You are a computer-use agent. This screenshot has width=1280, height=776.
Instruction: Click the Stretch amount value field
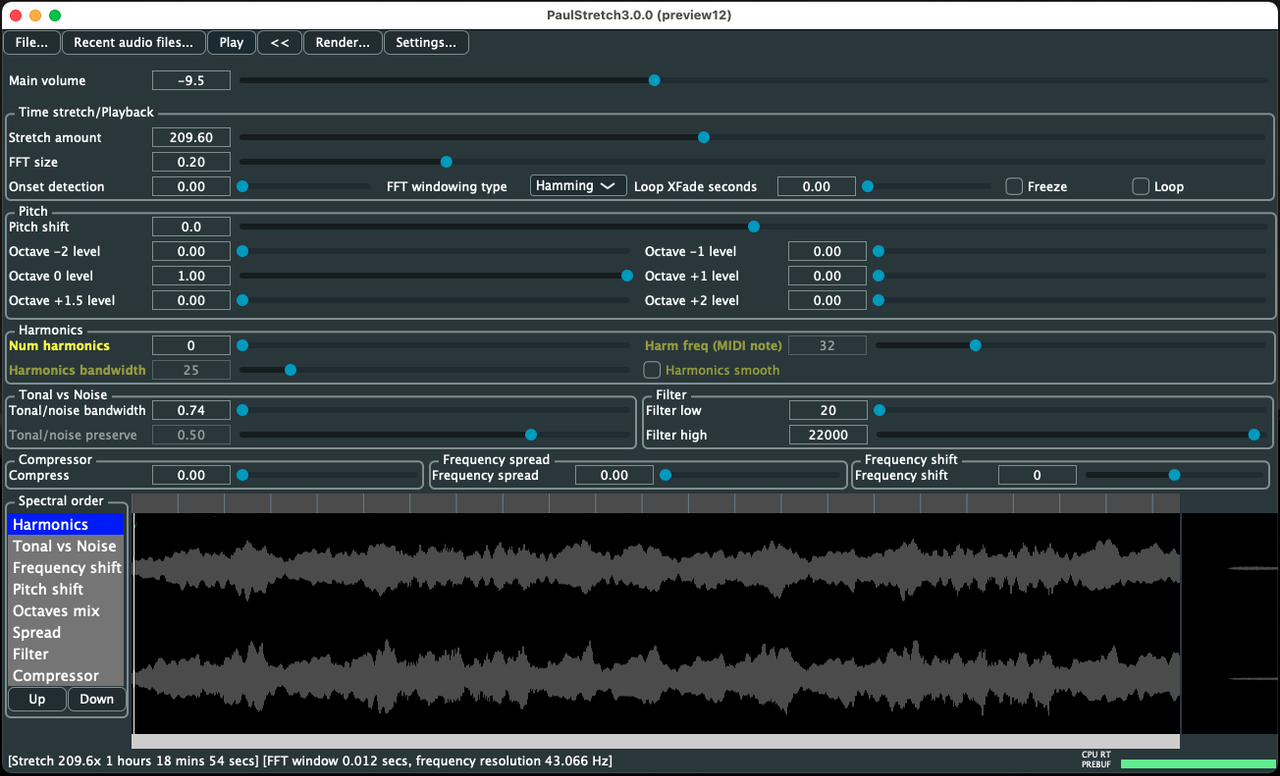click(191, 137)
